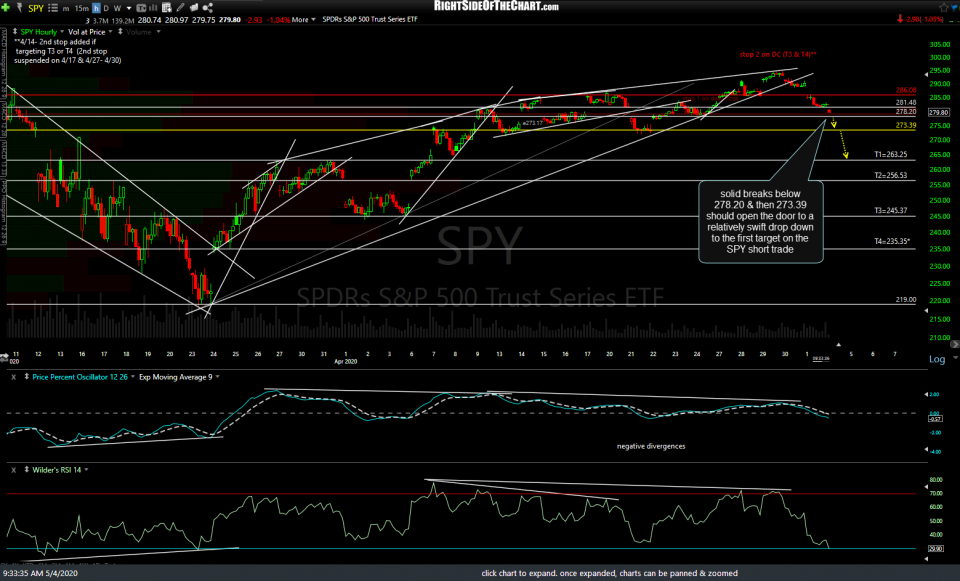Select the pencil drawing tool

[180, 7]
